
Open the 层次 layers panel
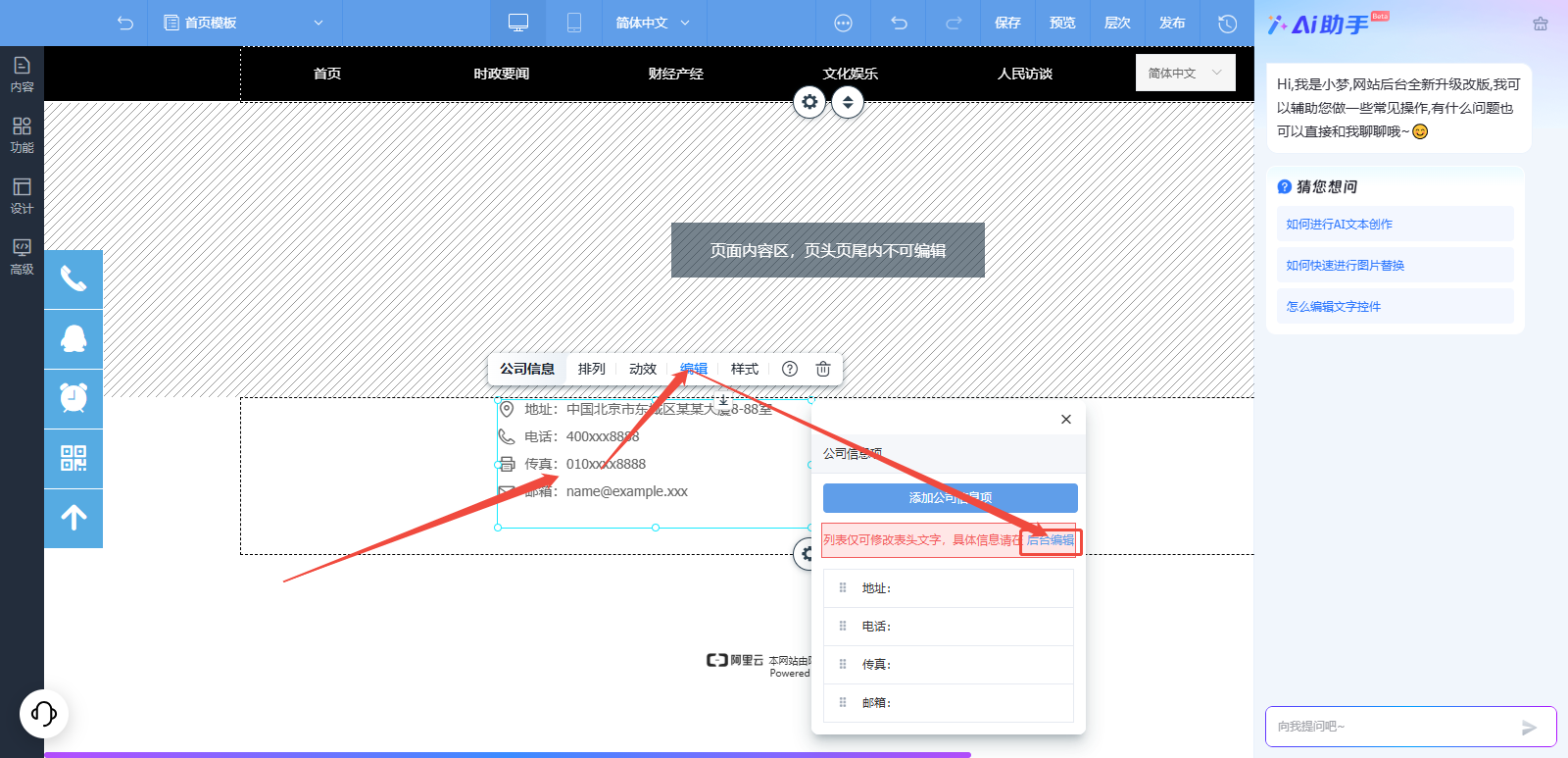click(1117, 23)
